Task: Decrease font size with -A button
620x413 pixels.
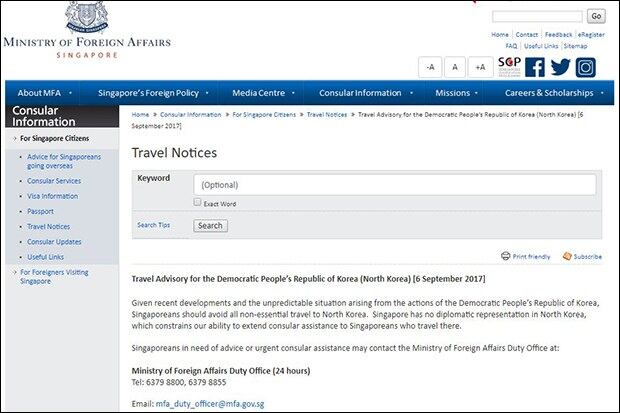Action: point(430,67)
